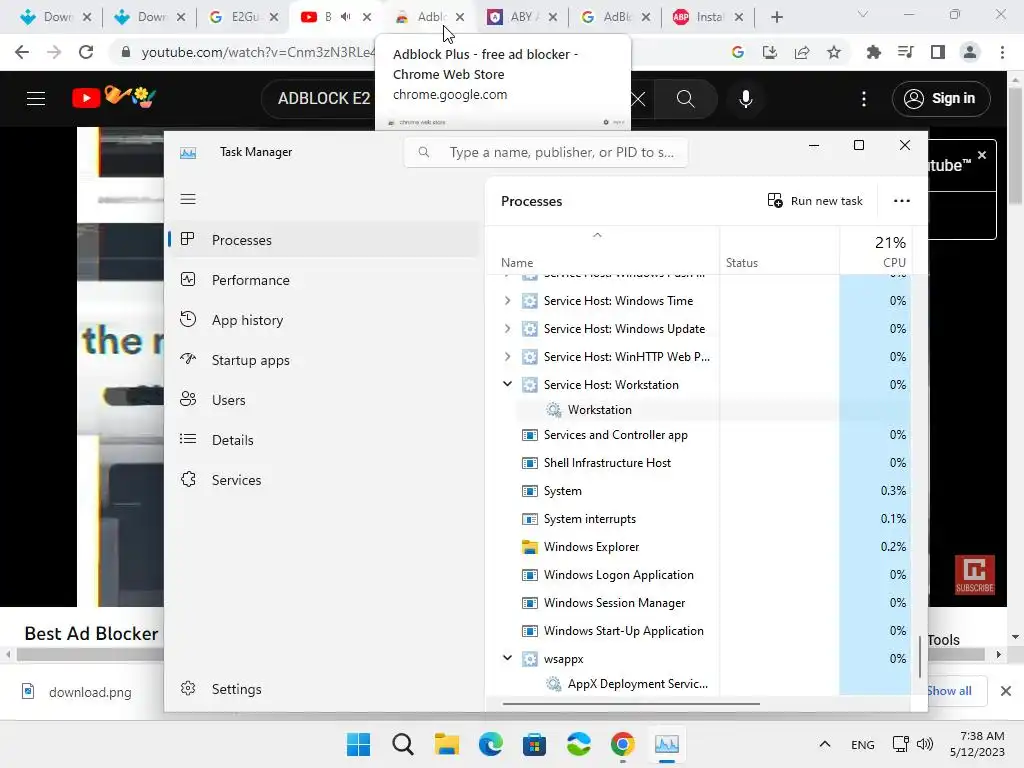Share this page from address bar
Viewport: 1024px width, 768px height.
(x=802, y=52)
